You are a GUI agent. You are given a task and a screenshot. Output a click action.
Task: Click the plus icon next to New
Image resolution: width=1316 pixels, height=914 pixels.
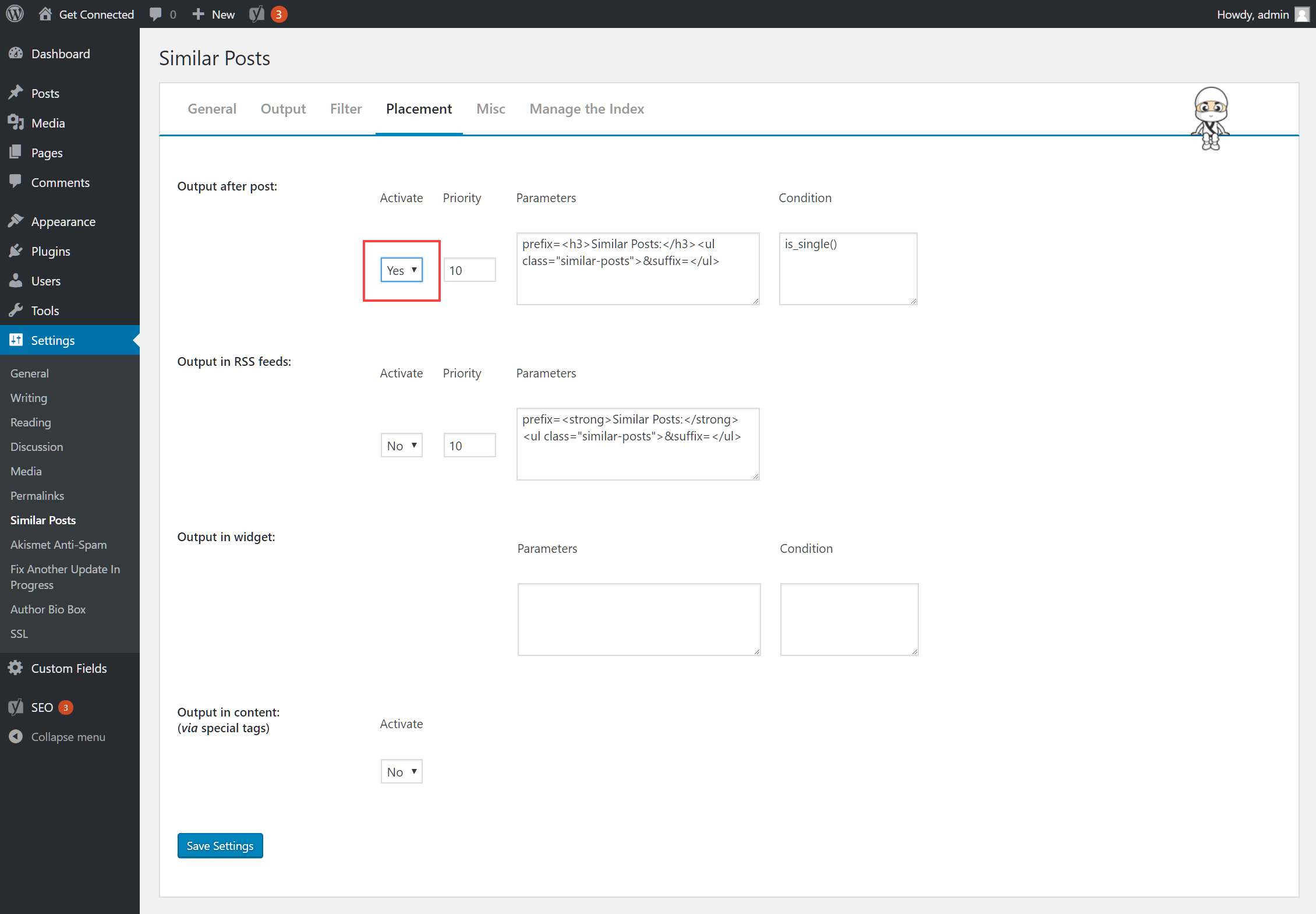(x=198, y=14)
